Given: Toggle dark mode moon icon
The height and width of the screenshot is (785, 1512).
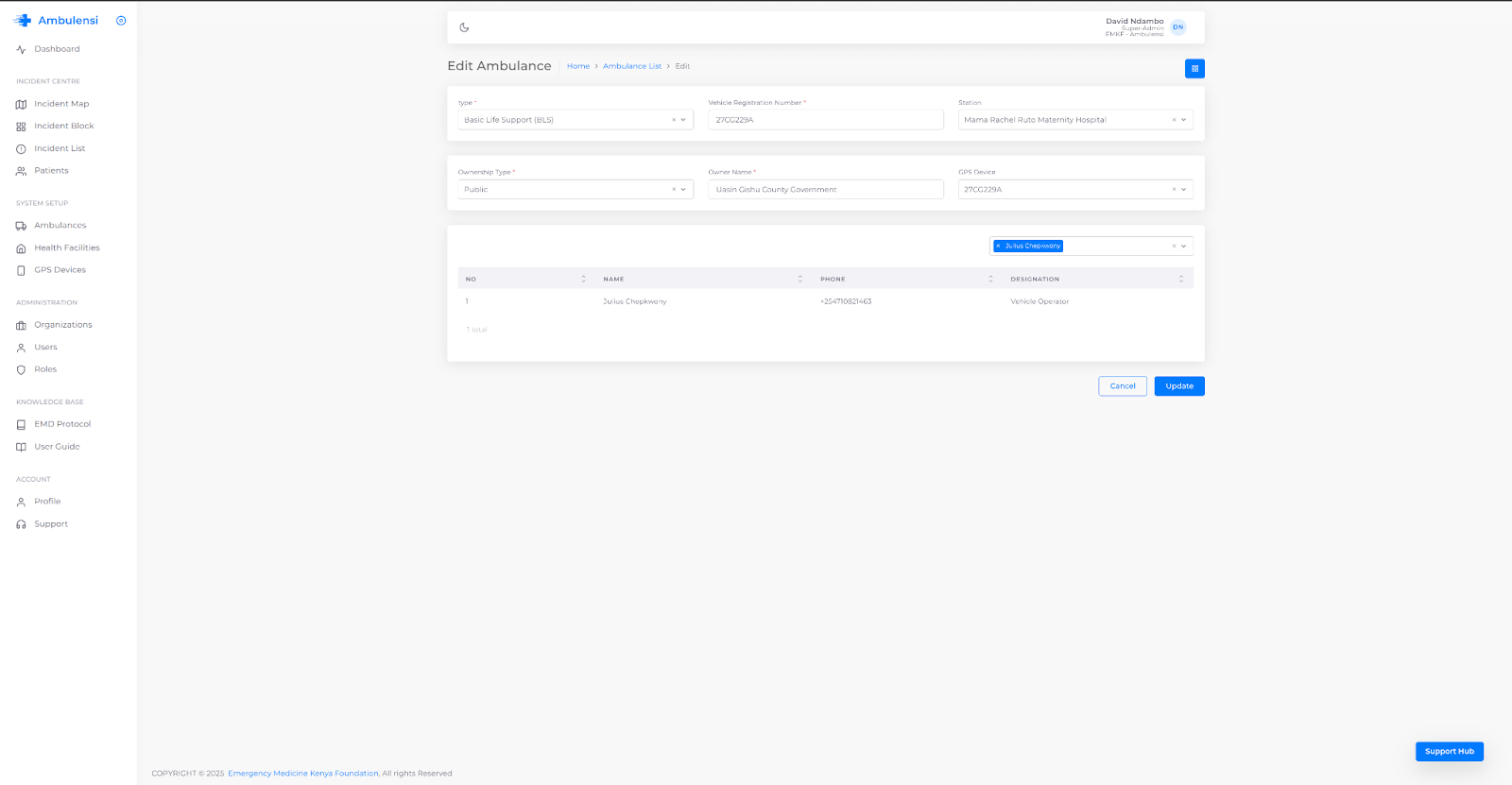Looking at the screenshot, I should (x=464, y=27).
